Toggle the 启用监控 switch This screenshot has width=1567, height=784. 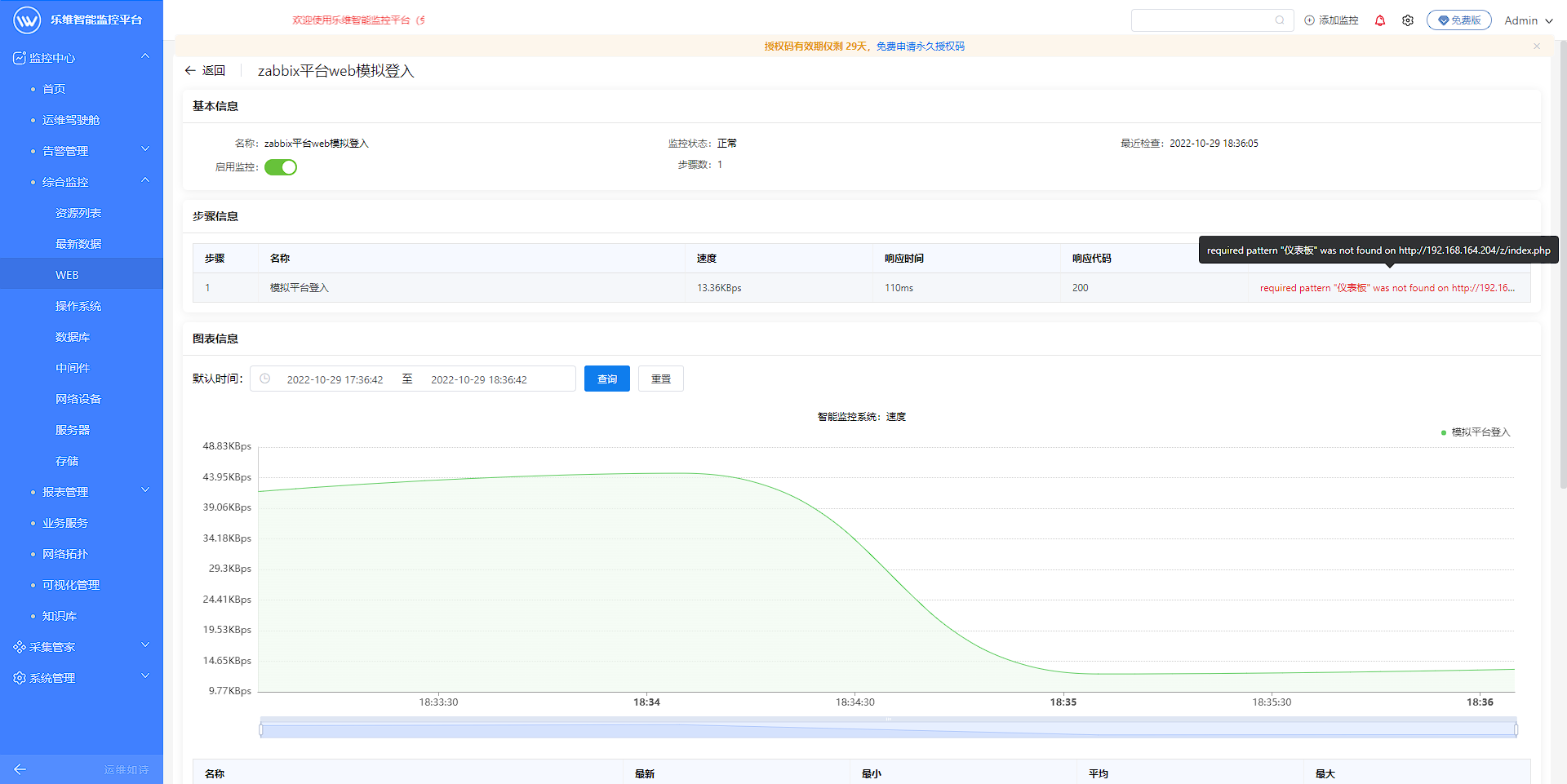pyautogui.click(x=281, y=167)
